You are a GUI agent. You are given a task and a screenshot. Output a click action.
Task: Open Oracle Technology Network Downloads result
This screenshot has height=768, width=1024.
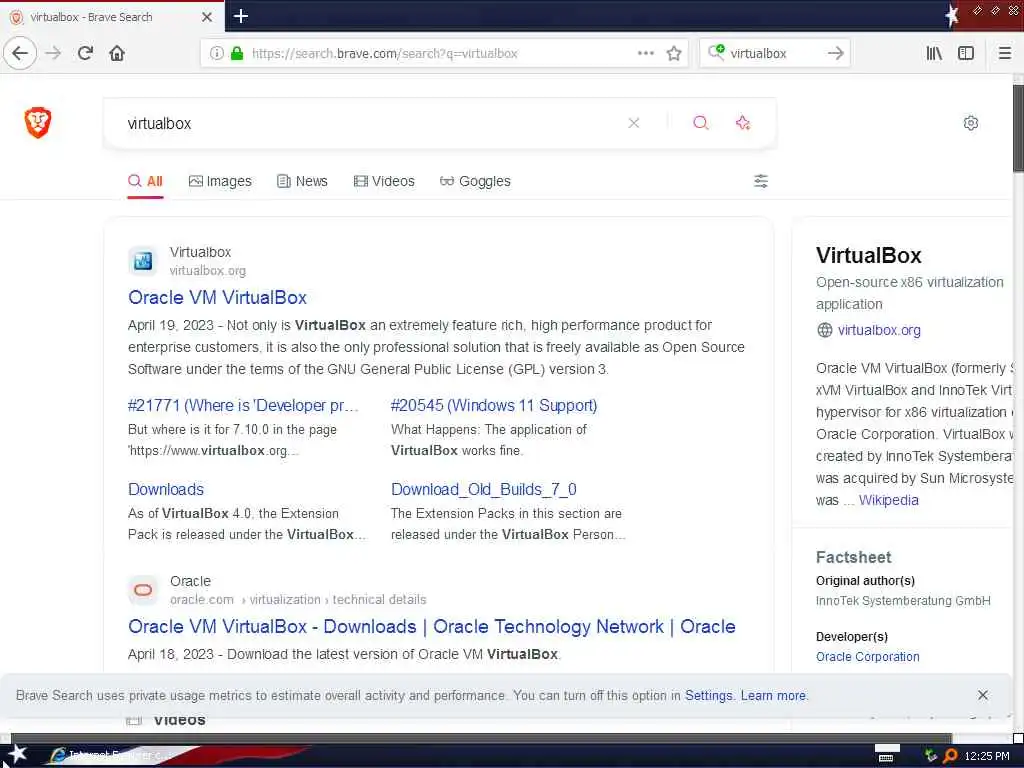[x=432, y=627]
